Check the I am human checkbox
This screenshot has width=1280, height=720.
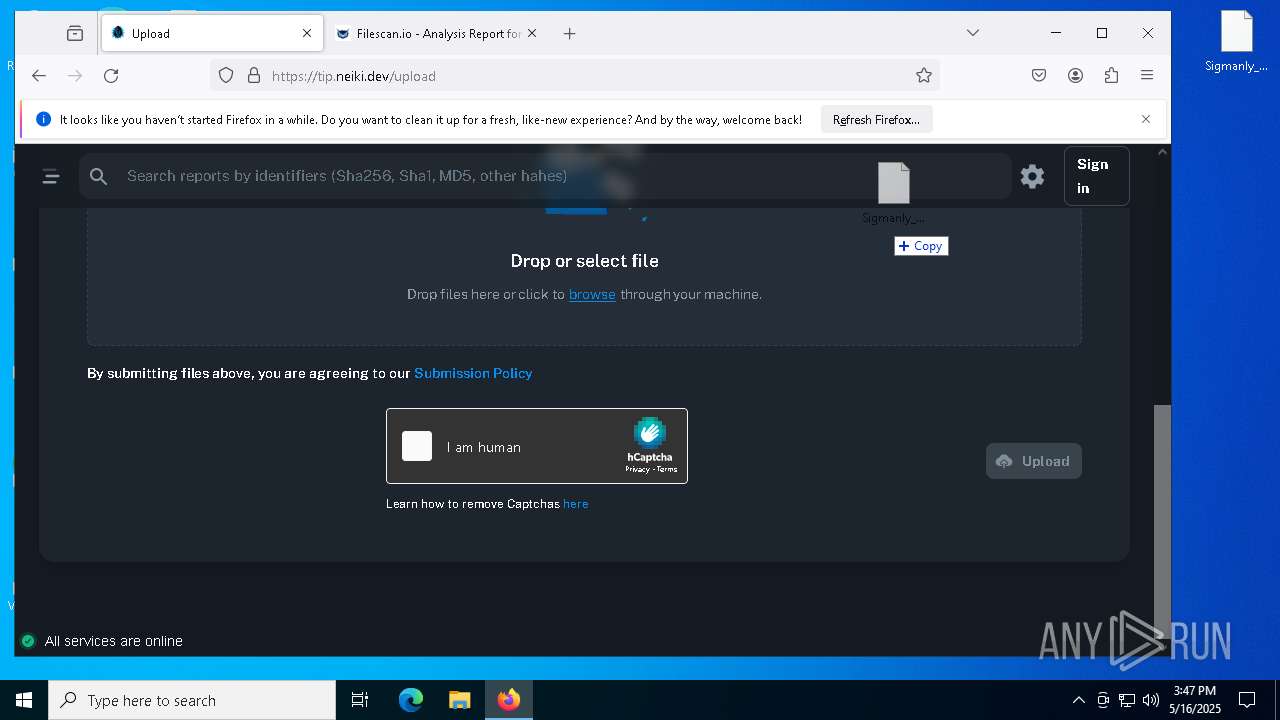(x=417, y=446)
